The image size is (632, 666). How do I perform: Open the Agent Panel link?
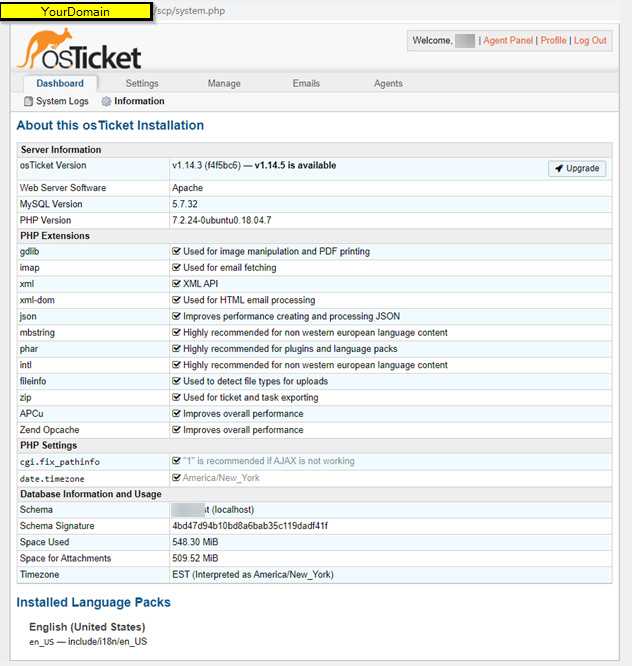pyautogui.click(x=508, y=41)
